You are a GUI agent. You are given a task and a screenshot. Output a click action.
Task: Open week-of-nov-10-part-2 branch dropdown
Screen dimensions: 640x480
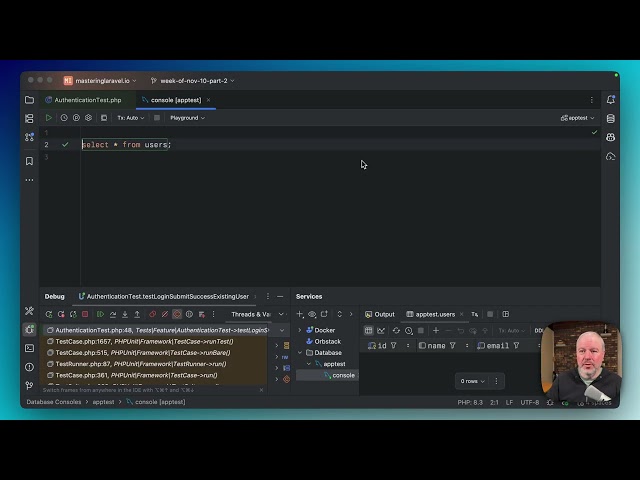(x=193, y=81)
